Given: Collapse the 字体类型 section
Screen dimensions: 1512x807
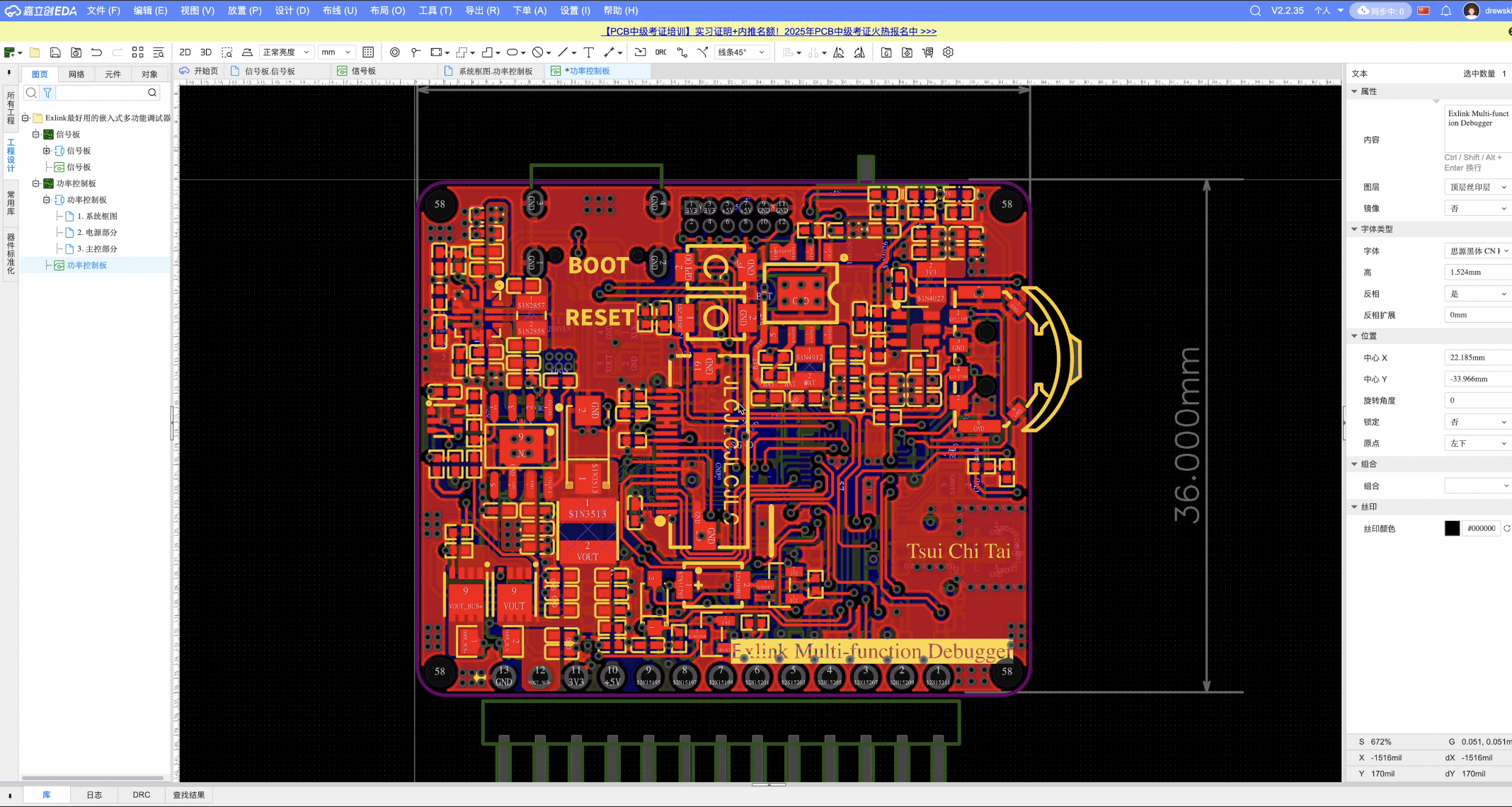Looking at the screenshot, I should (1354, 229).
